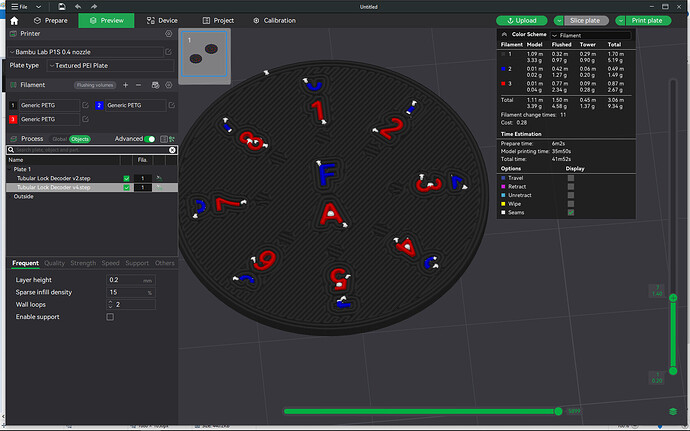Click the upper vertical layer slider handle

(x=673, y=298)
